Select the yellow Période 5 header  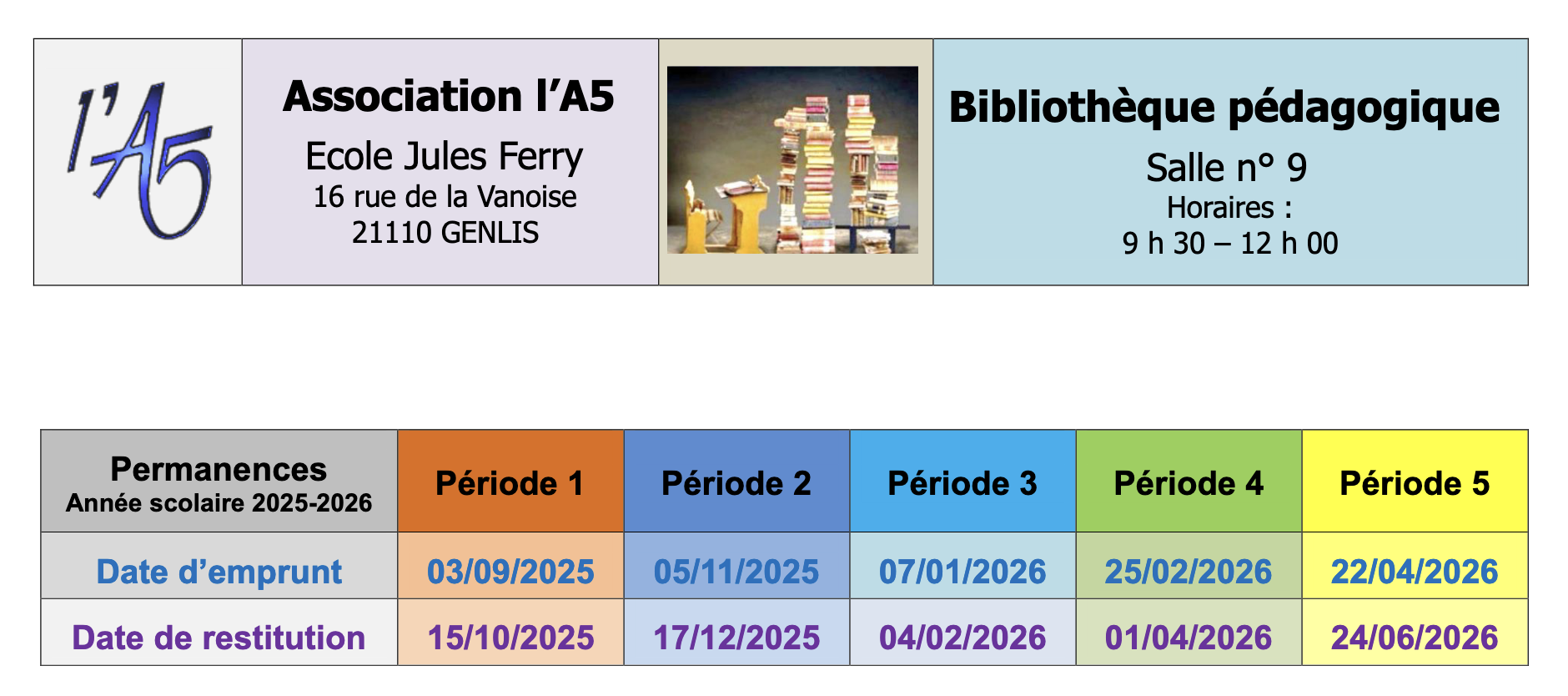1415,482
